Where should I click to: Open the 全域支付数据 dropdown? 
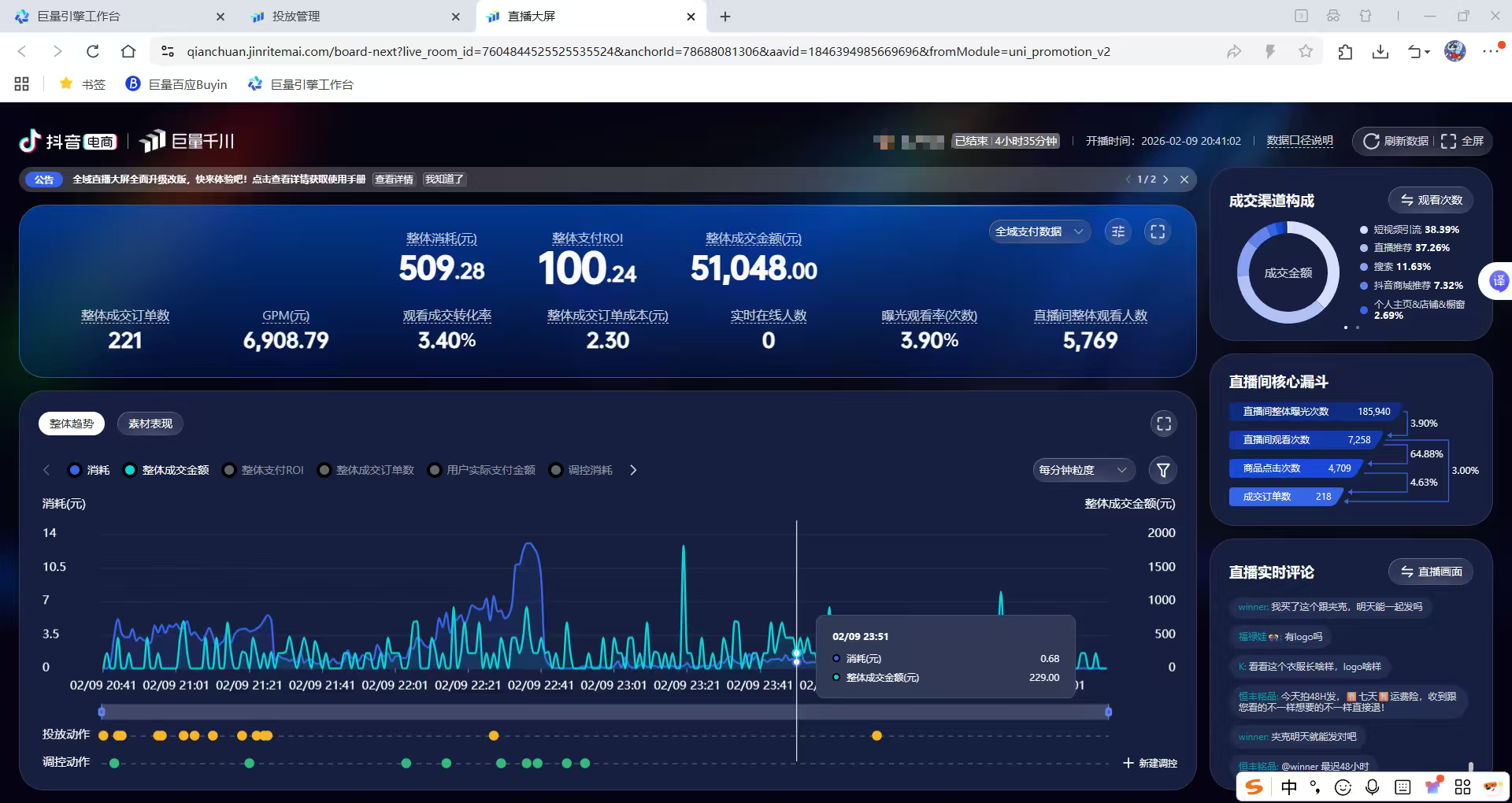(x=1039, y=231)
